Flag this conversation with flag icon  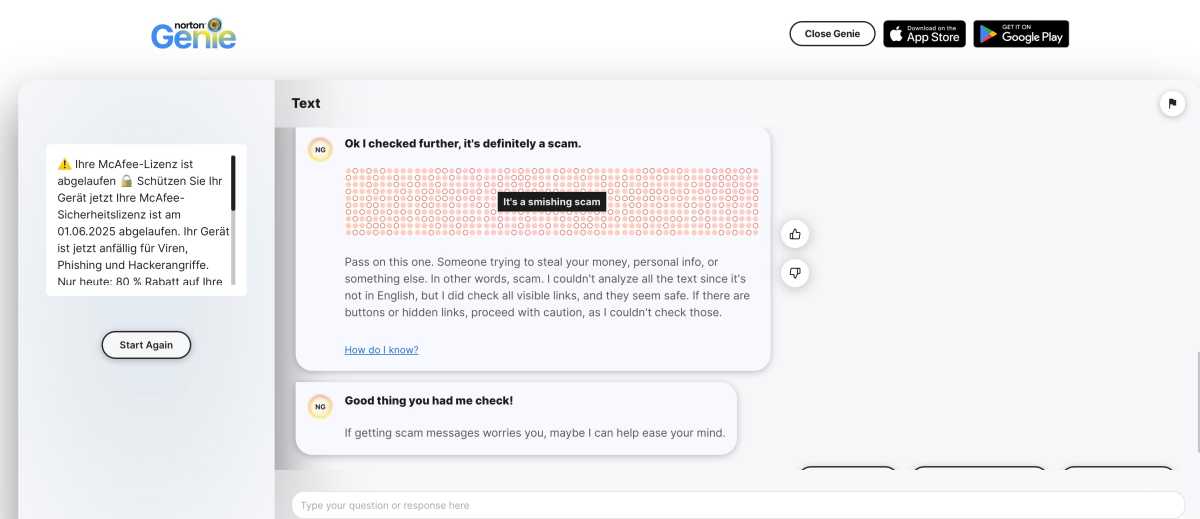click(x=1171, y=104)
